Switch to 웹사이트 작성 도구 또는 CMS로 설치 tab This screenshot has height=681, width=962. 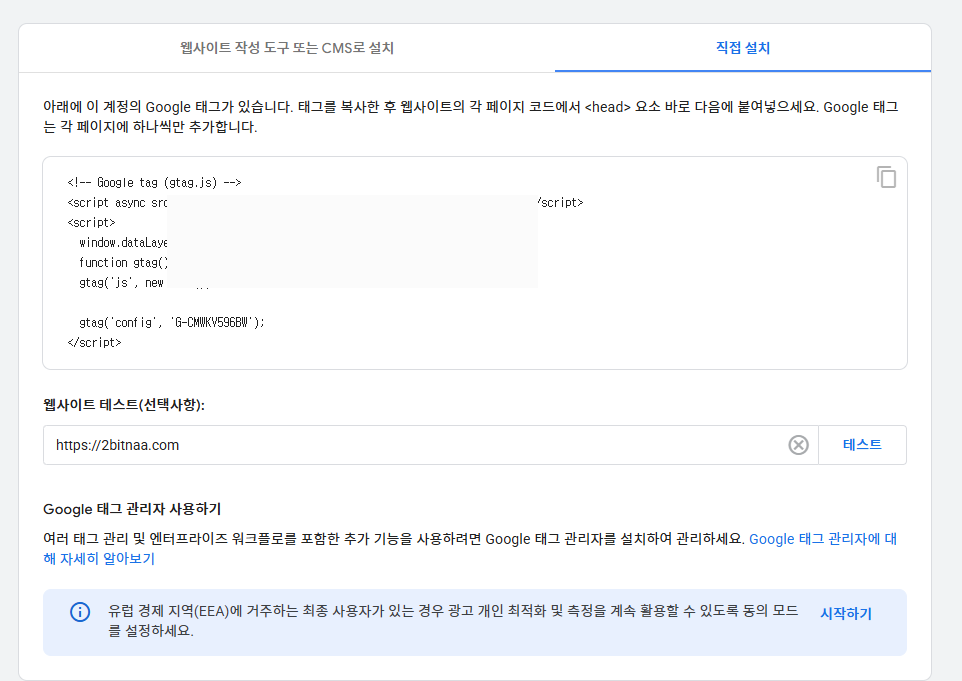[x=287, y=48]
